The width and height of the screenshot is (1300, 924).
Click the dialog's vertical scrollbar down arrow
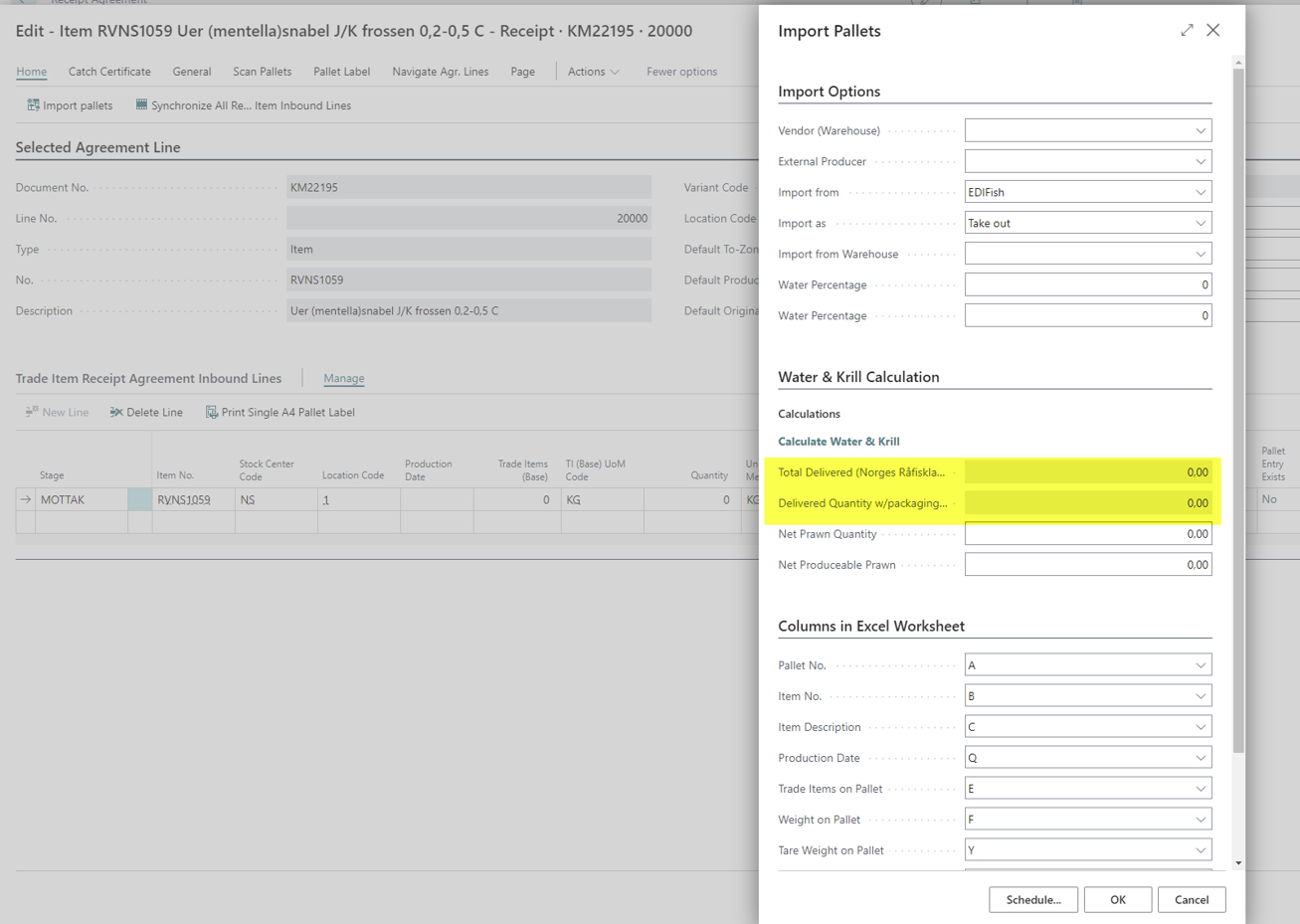tap(1237, 863)
